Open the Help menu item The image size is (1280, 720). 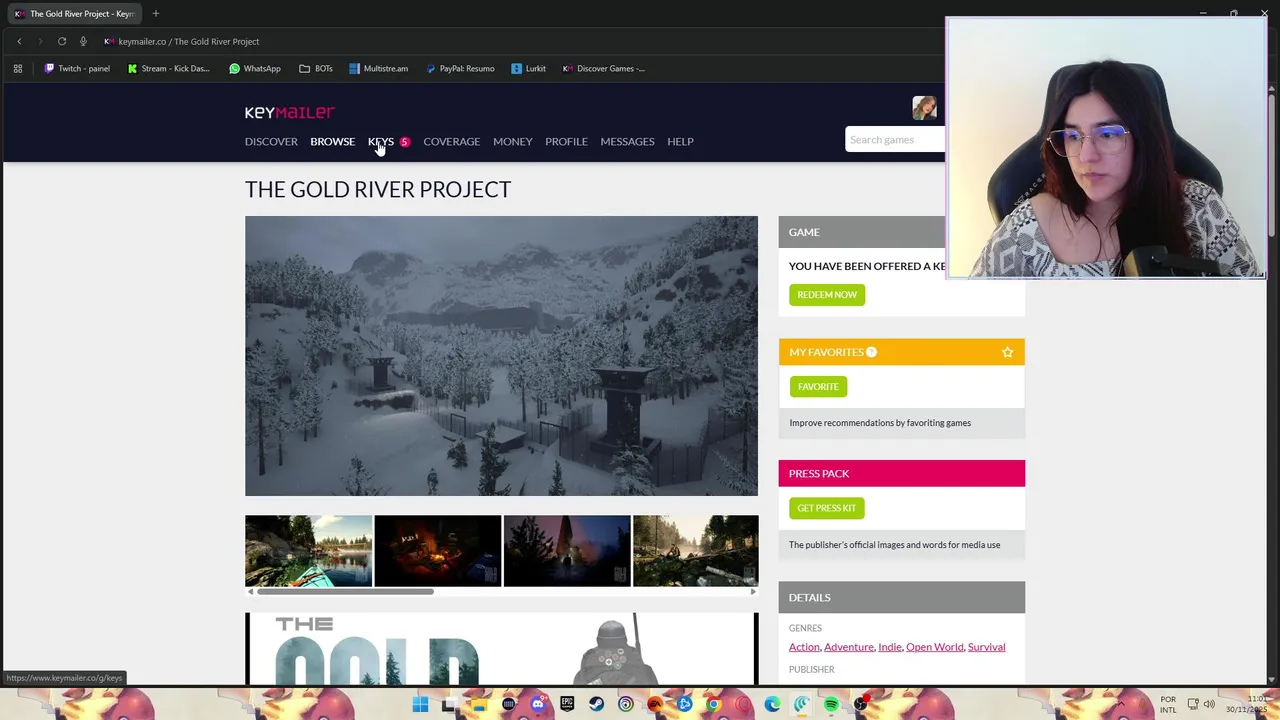pos(680,141)
